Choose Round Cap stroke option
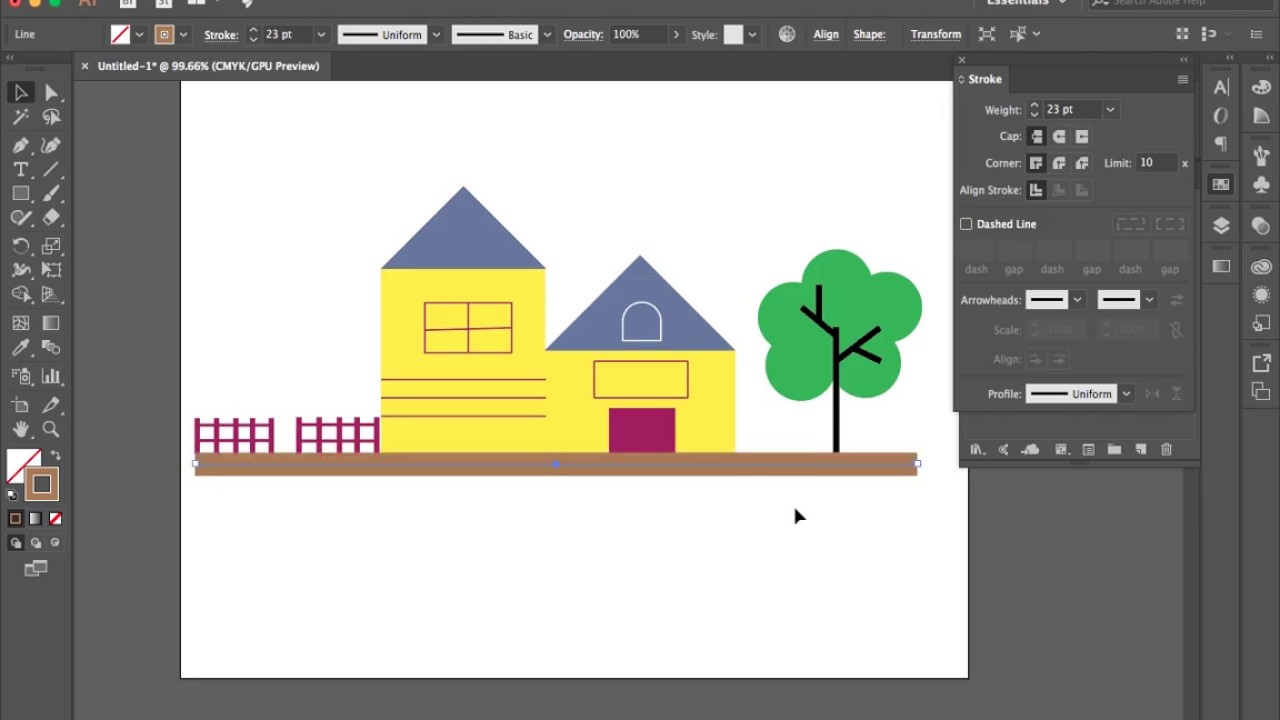Viewport: 1280px width, 720px height. [1059, 136]
